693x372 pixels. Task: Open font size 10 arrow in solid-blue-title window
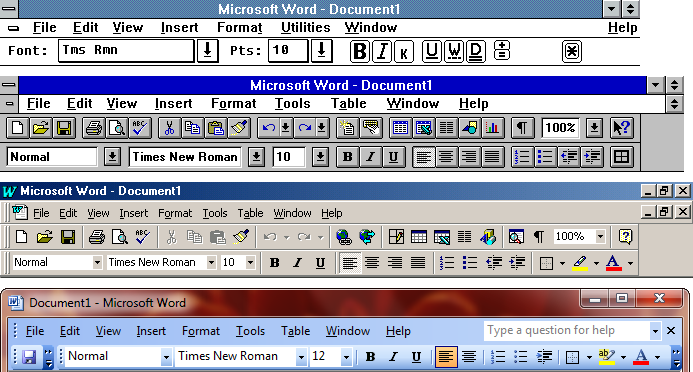pyautogui.click(x=320, y=157)
